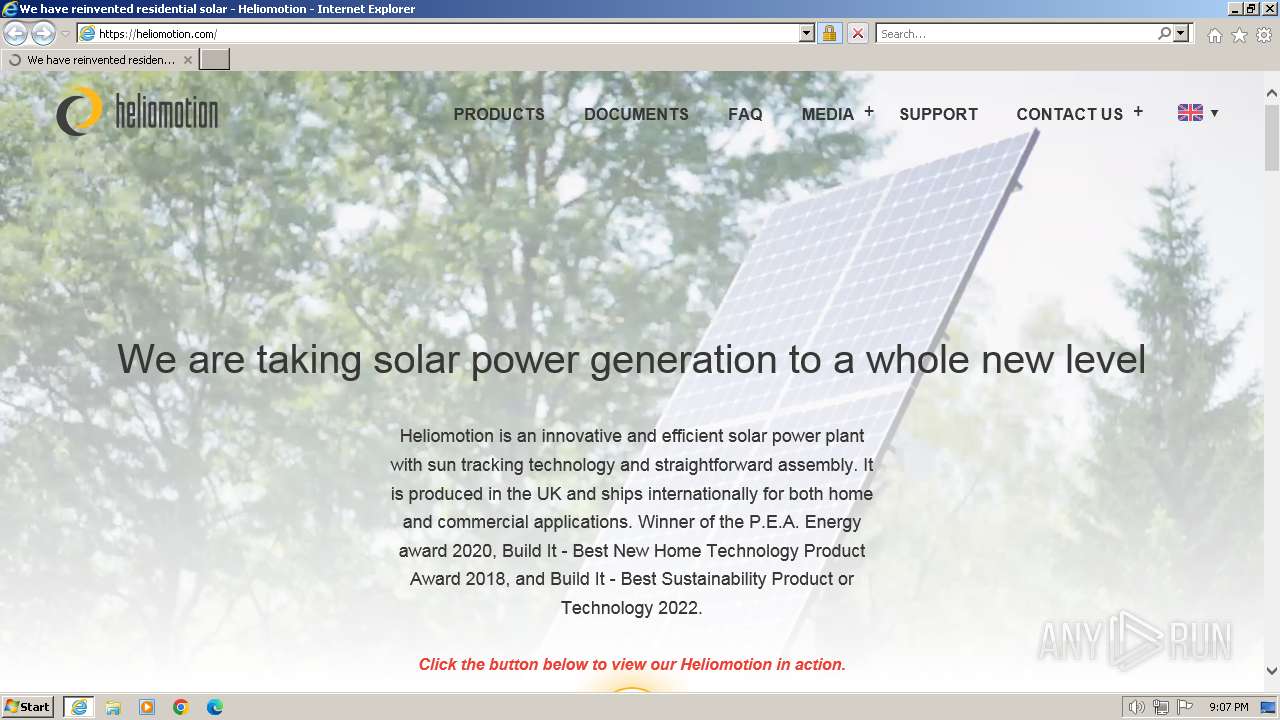1280x720 pixels.
Task: Open the FAQ menu item
Action: click(x=745, y=114)
